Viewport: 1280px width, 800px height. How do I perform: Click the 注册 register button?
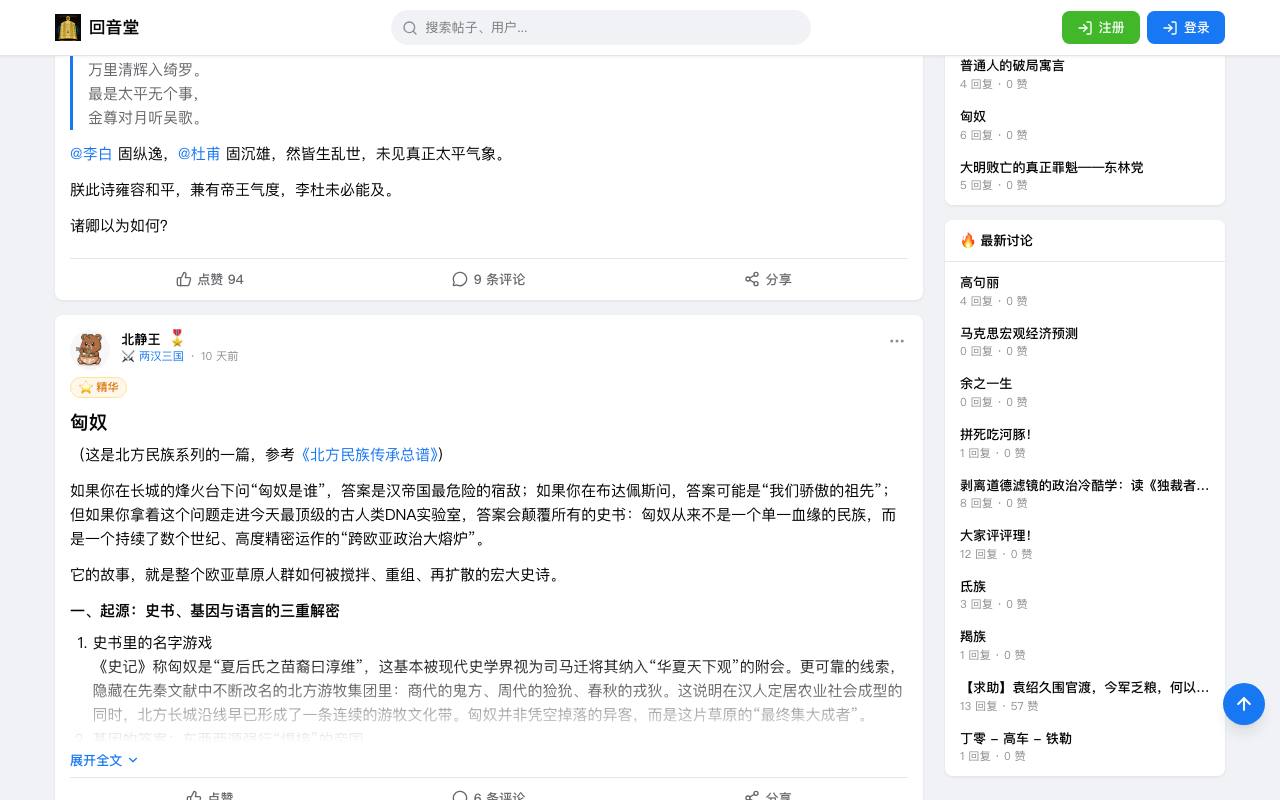[1101, 28]
